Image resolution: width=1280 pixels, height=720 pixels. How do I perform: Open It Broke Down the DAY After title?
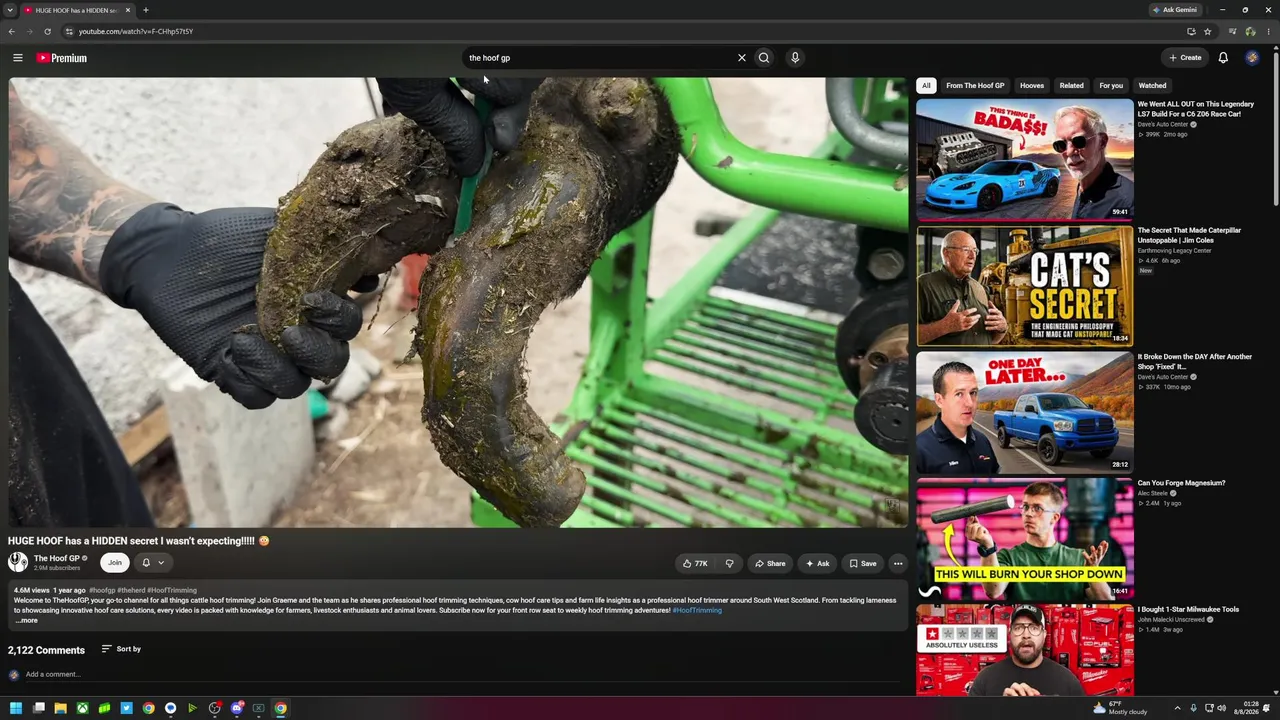click(1194, 362)
